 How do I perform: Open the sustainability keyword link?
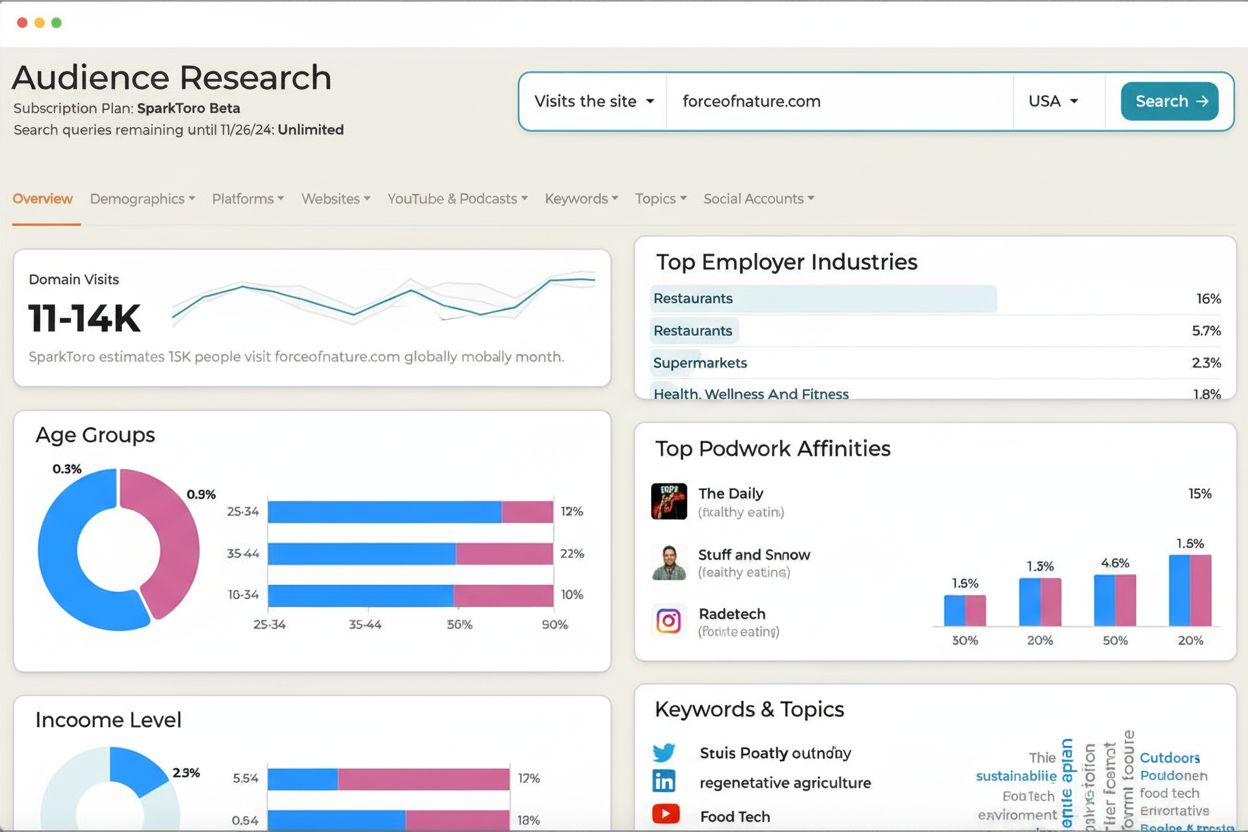tap(1016, 775)
